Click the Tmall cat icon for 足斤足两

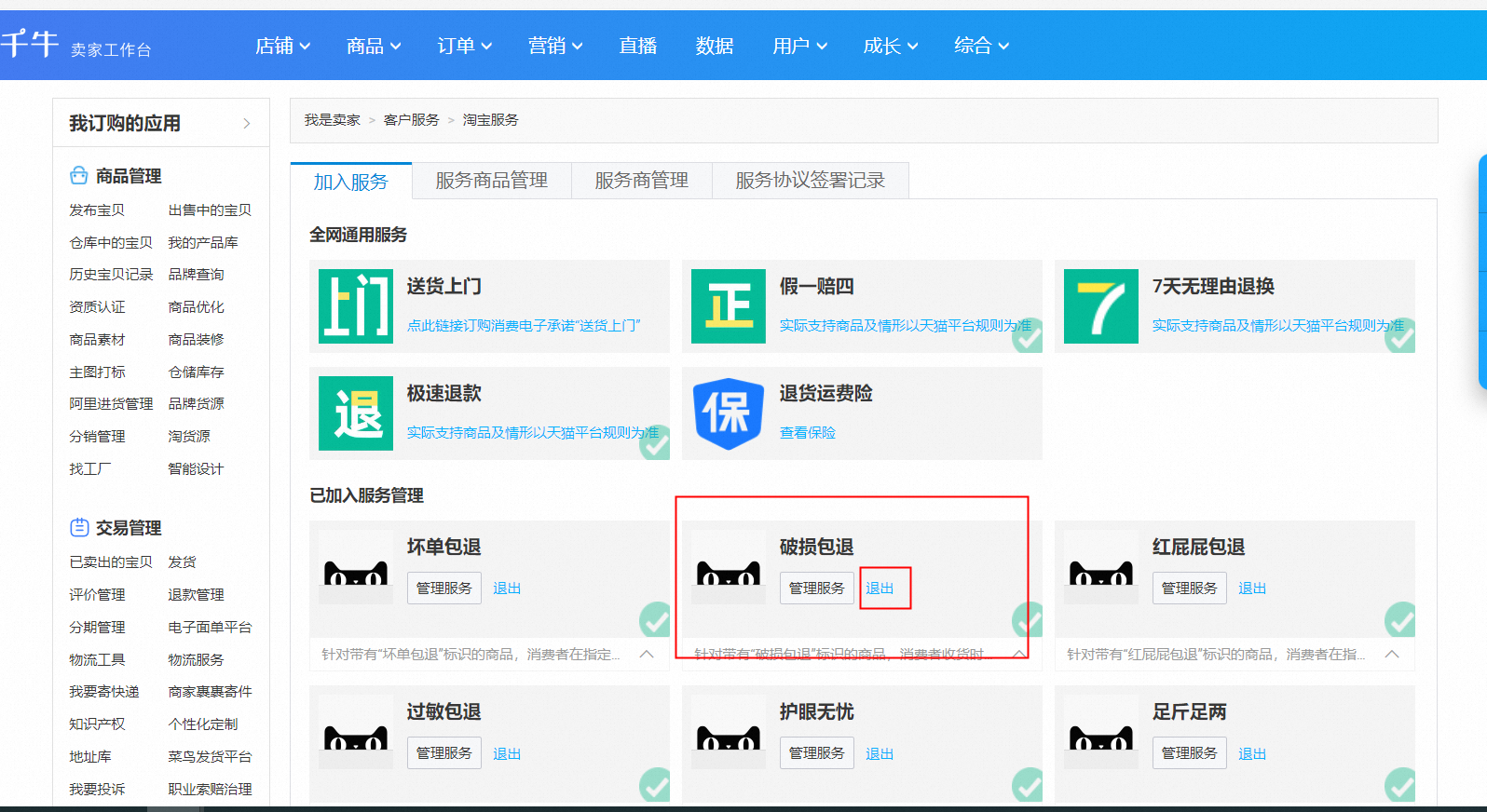1101,732
